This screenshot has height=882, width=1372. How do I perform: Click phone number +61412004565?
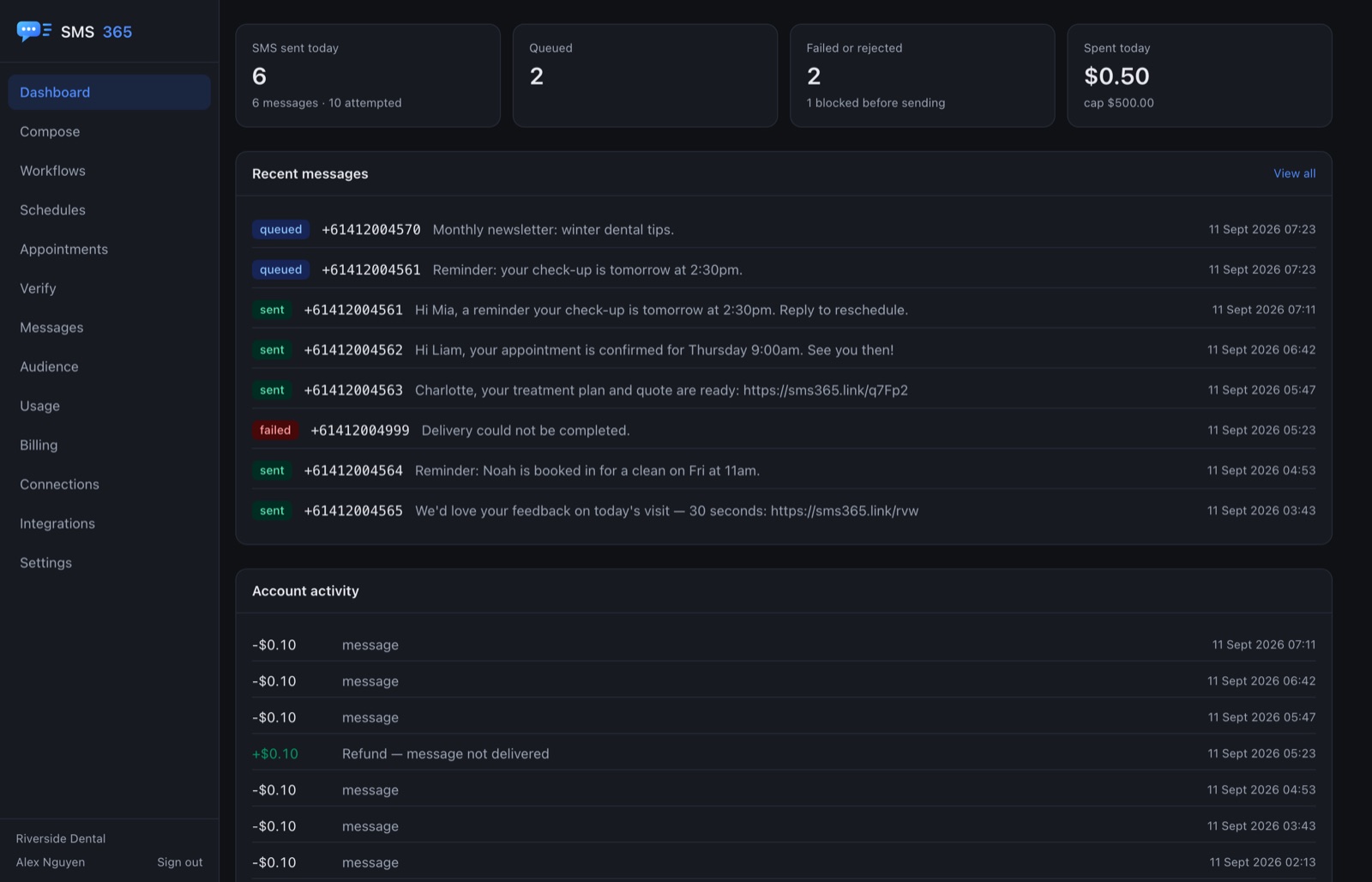353,510
